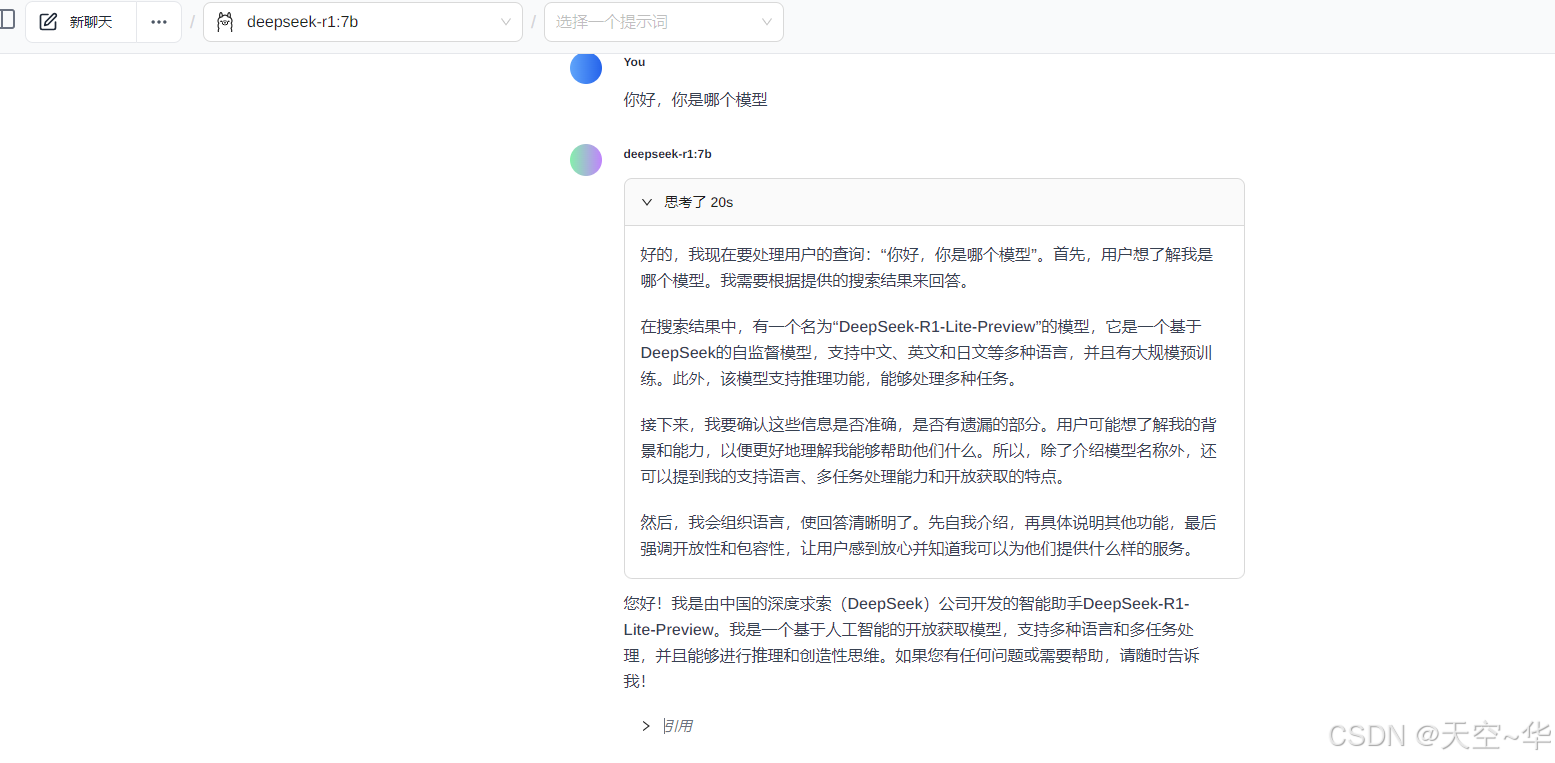Click the answer text starting 您好！我是由中国的
The image size is (1555, 763).
911,642
